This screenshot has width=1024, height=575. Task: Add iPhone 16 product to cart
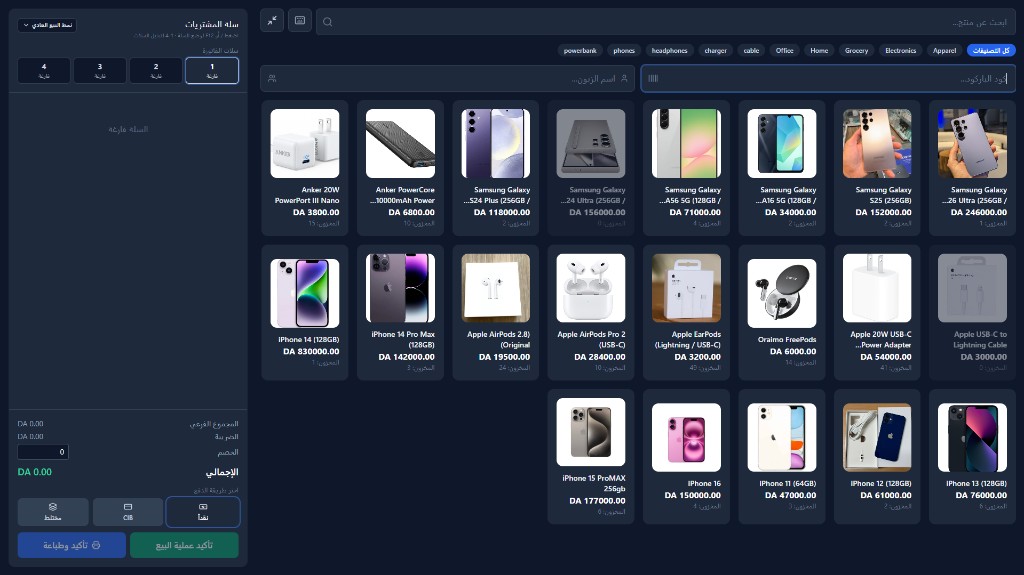click(x=686, y=457)
